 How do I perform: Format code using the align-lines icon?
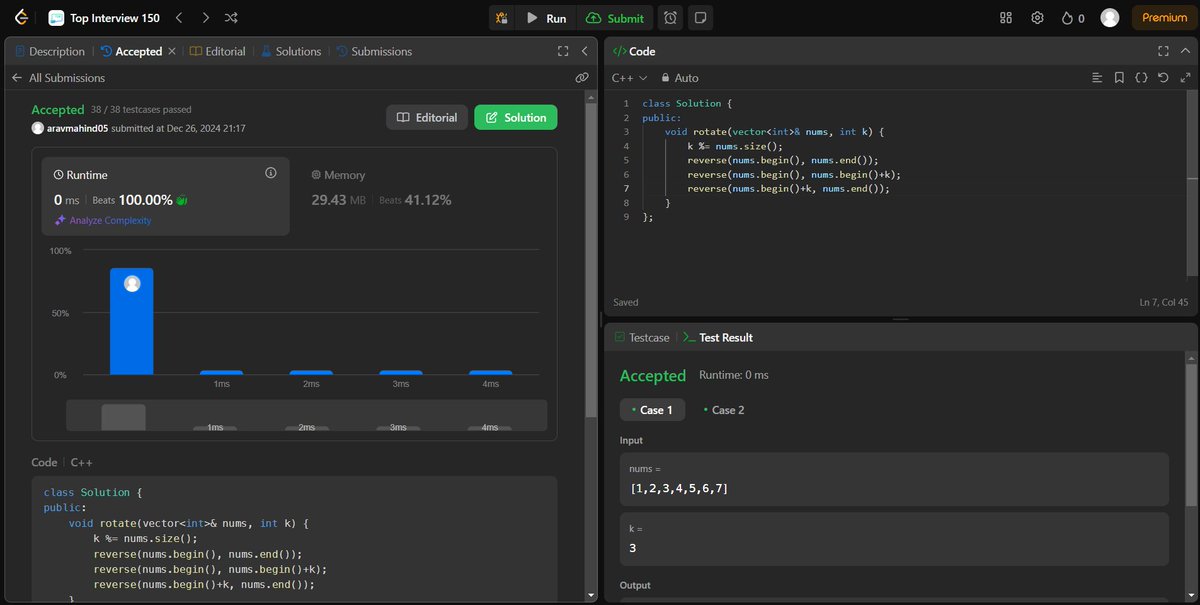[1097, 77]
